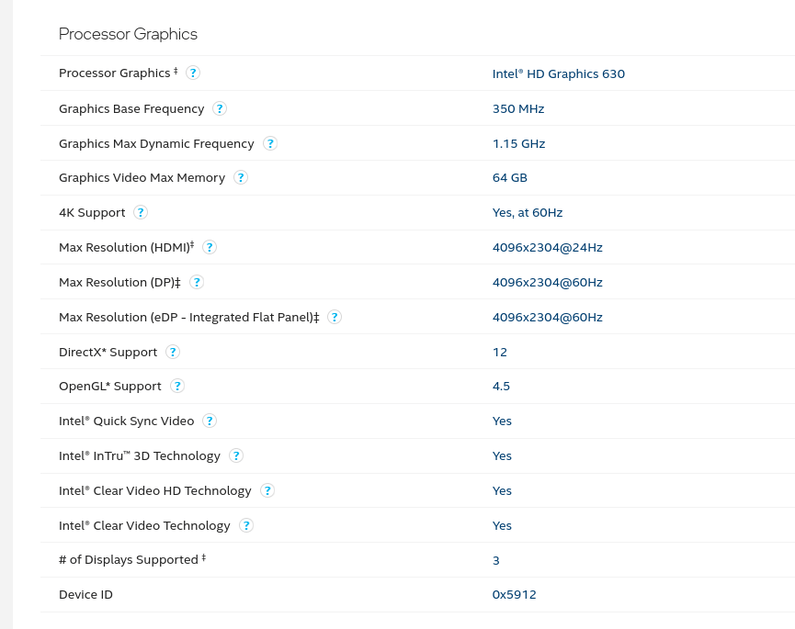The height and width of the screenshot is (629, 795).
Task: Select the 4096x2304@24Hz HDMI resolution value
Action: click(x=547, y=248)
